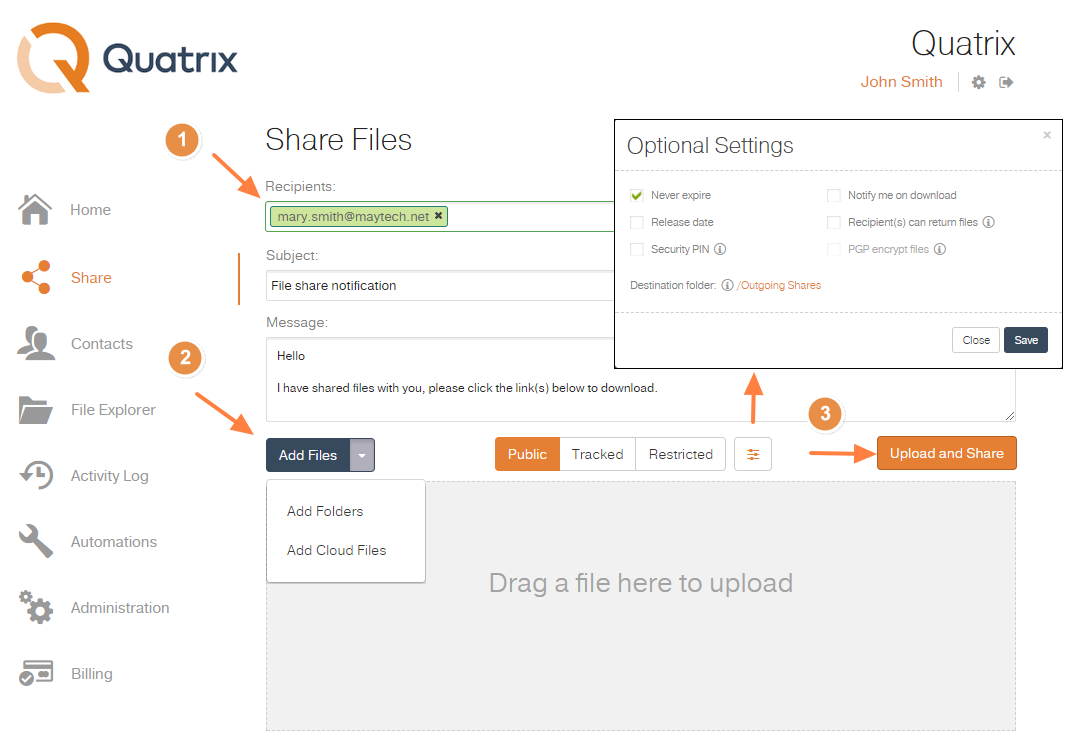
Task: Select the Contacts icon in the sidebar
Action: (35, 343)
